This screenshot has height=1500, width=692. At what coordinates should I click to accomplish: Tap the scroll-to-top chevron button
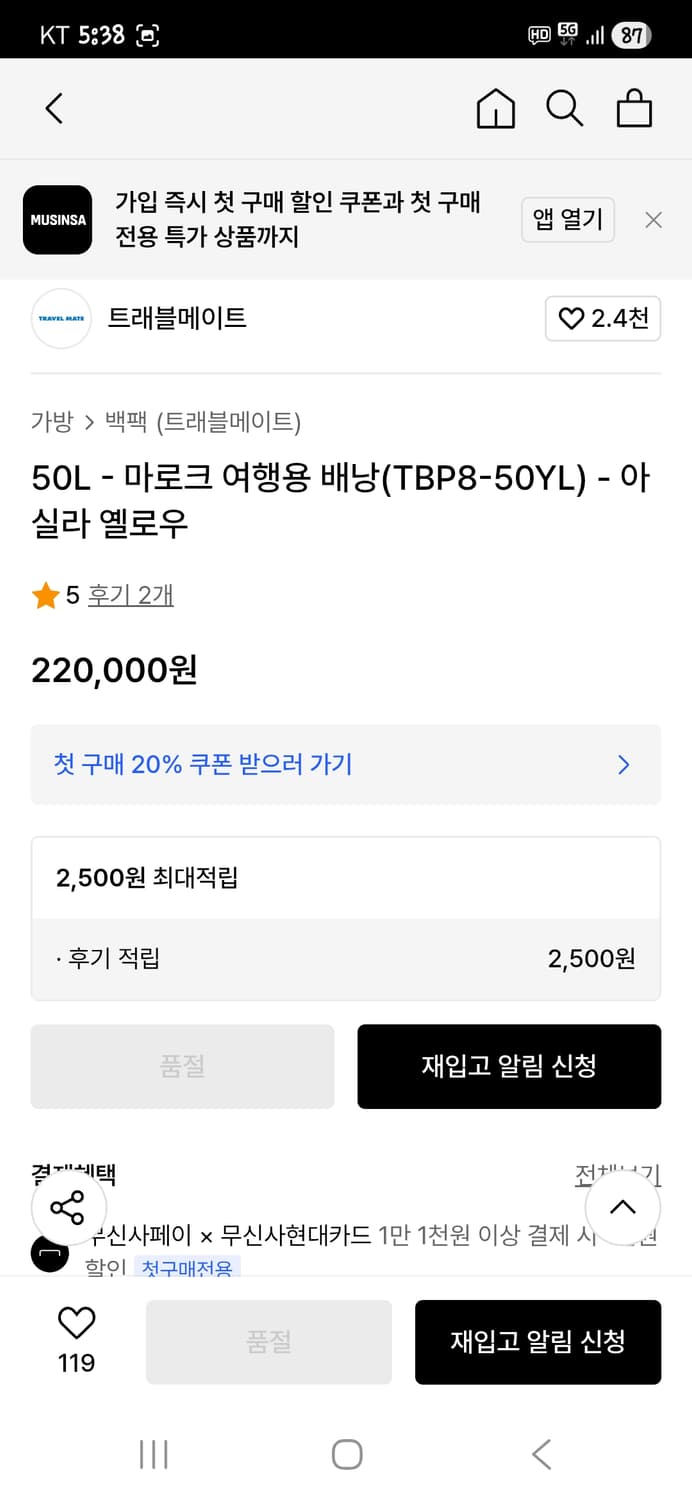point(623,1208)
